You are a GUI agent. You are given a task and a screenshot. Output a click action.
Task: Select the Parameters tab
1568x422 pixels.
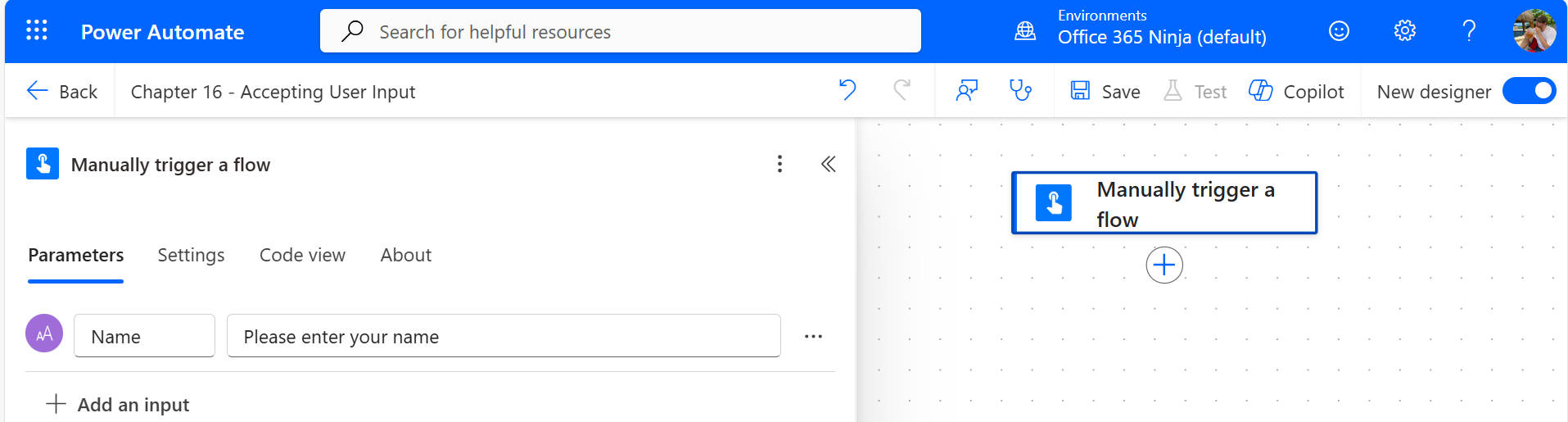point(76,255)
